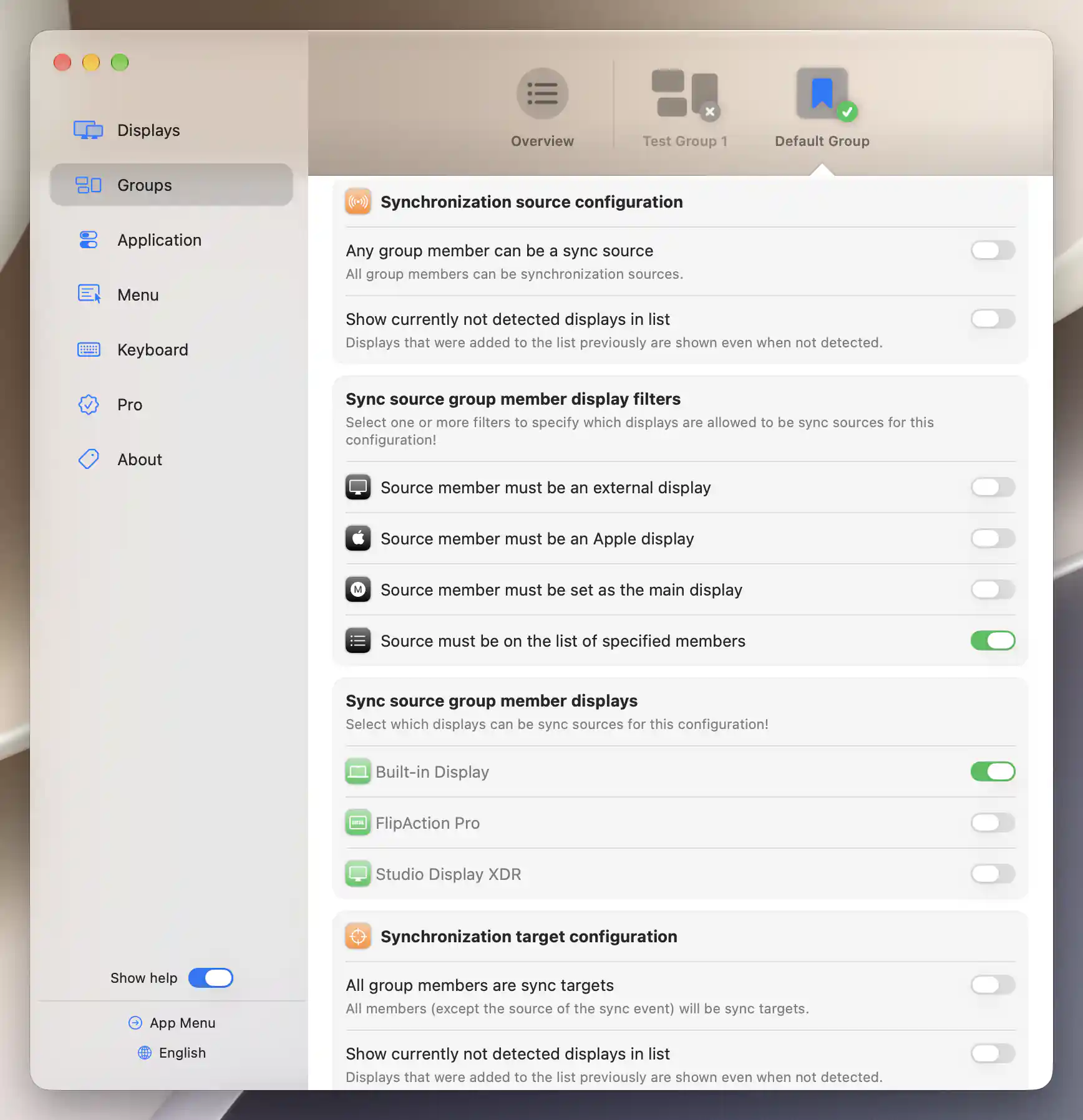This screenshot has width=1083, height=1120.
Task: Go to the Application settings label
Action: 160,240
